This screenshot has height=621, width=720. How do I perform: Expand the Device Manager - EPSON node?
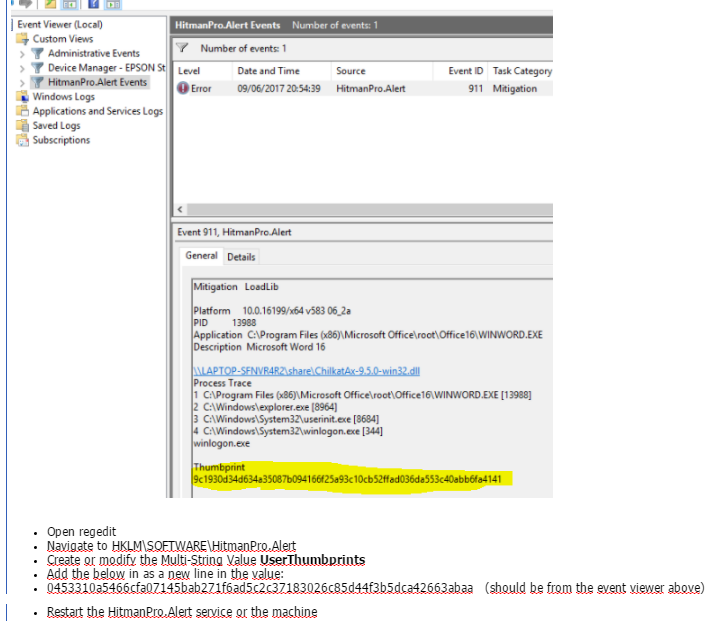click(22, 68)
